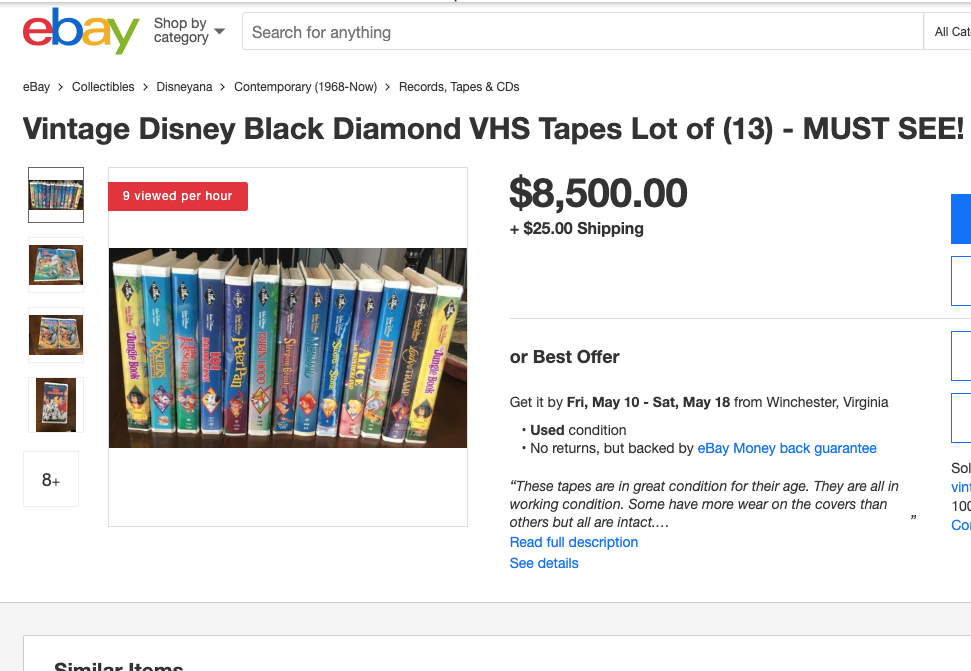The height and width of the screenshot is (671, 971).
Task: Navigate to Disneyana breadcrumb
Action: pos(184,87)
